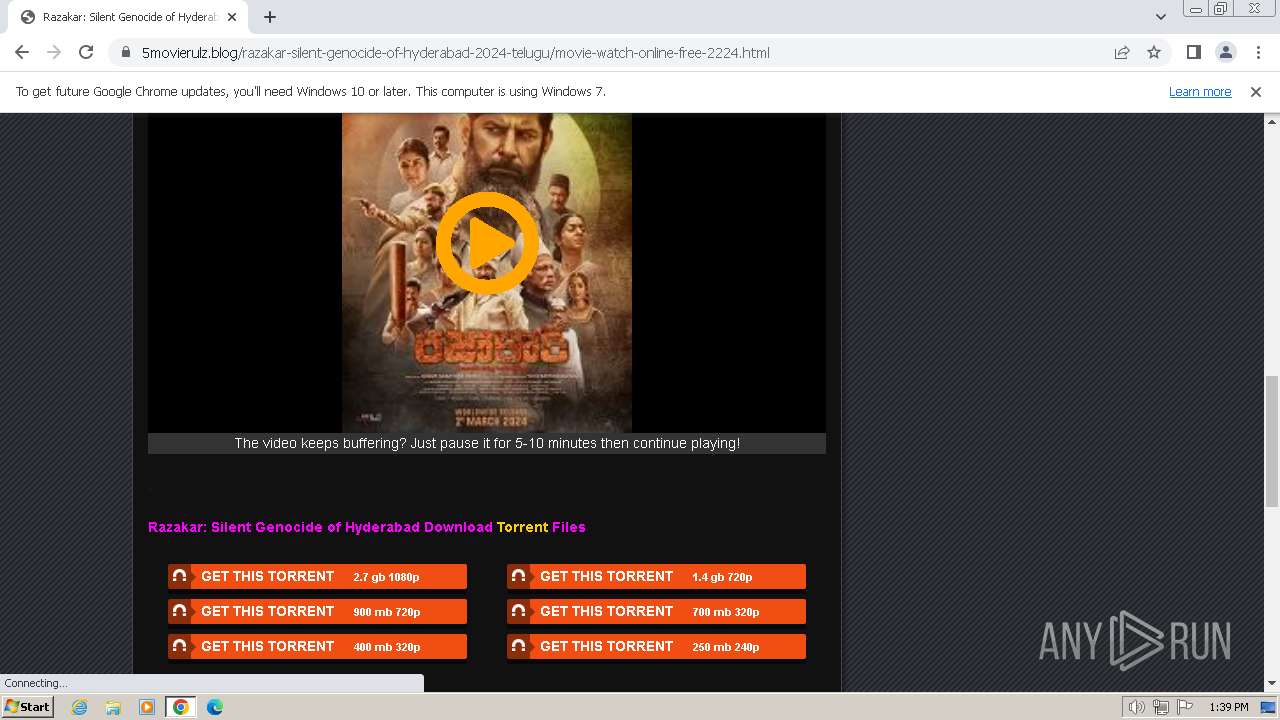Get 900 mb 720p torrent

pyautogui.click(x=318, y=611)
